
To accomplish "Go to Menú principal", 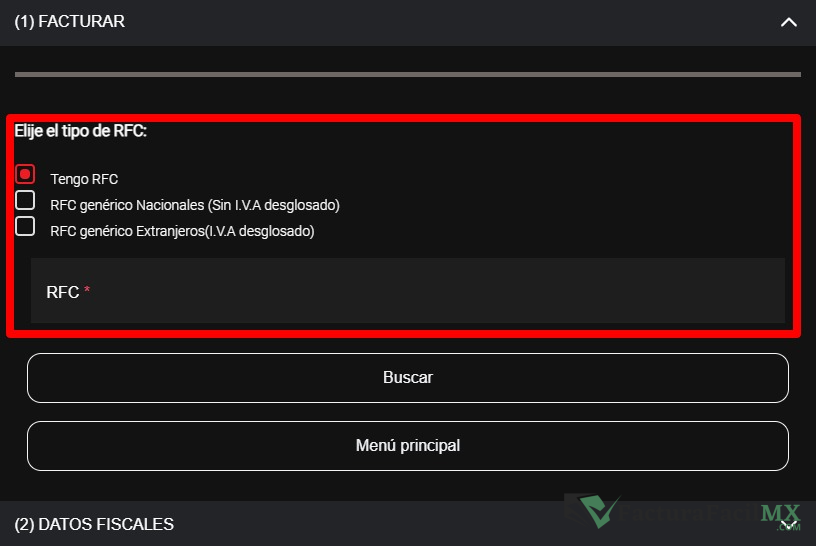I will pos(408,446).
